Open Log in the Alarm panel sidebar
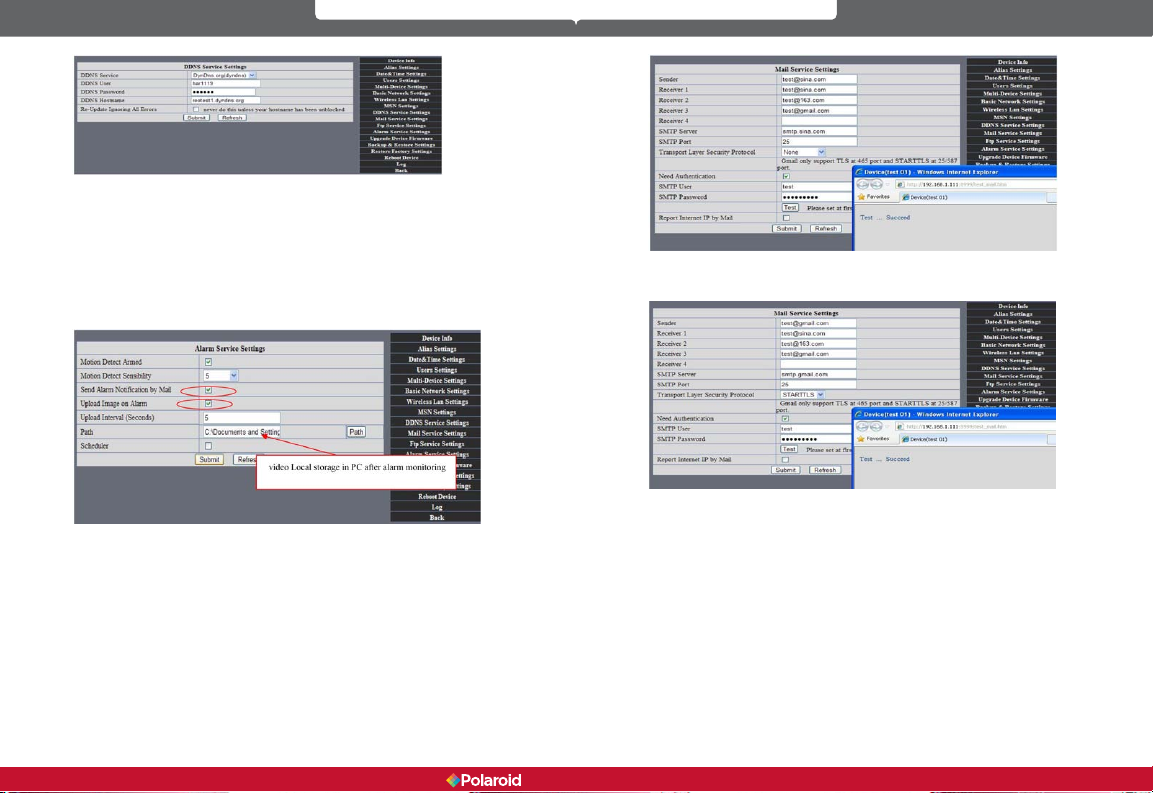The height and width of the screenshot is (793, 1153). click(x=437, y=507)
